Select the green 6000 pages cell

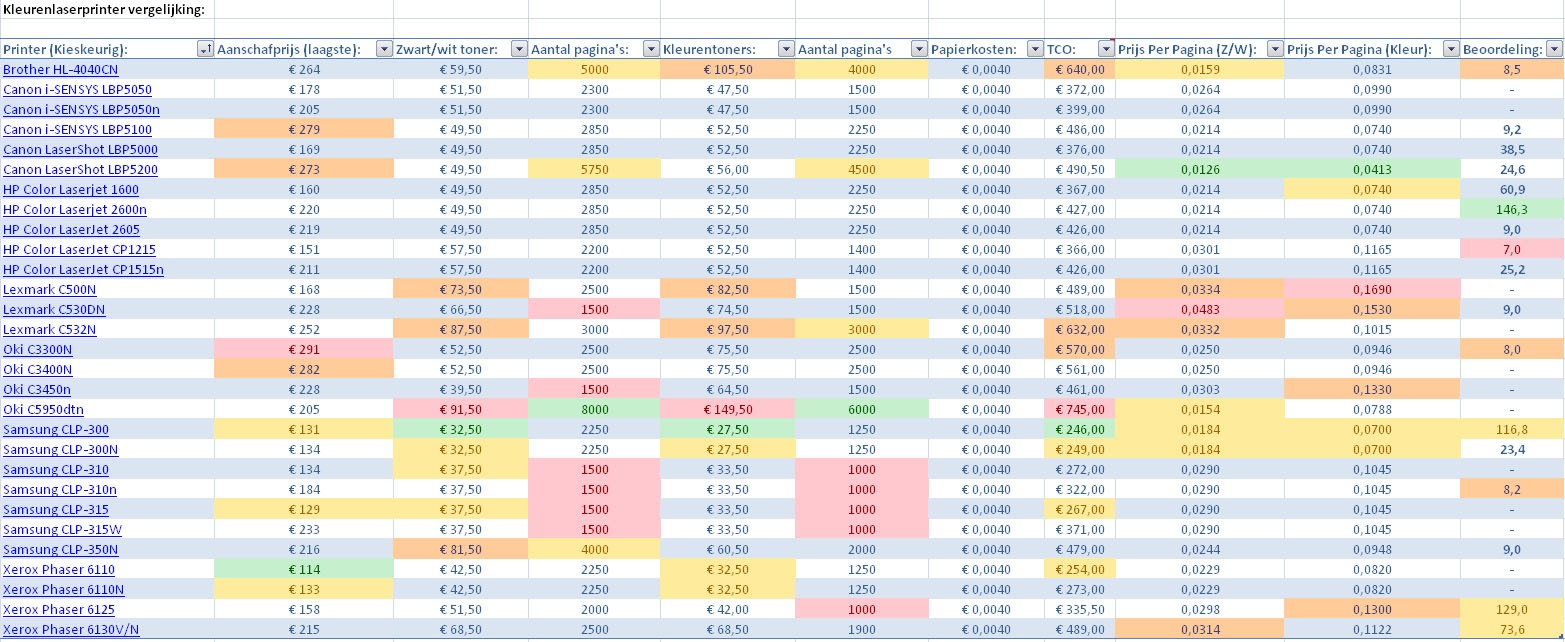coord(862,410)
